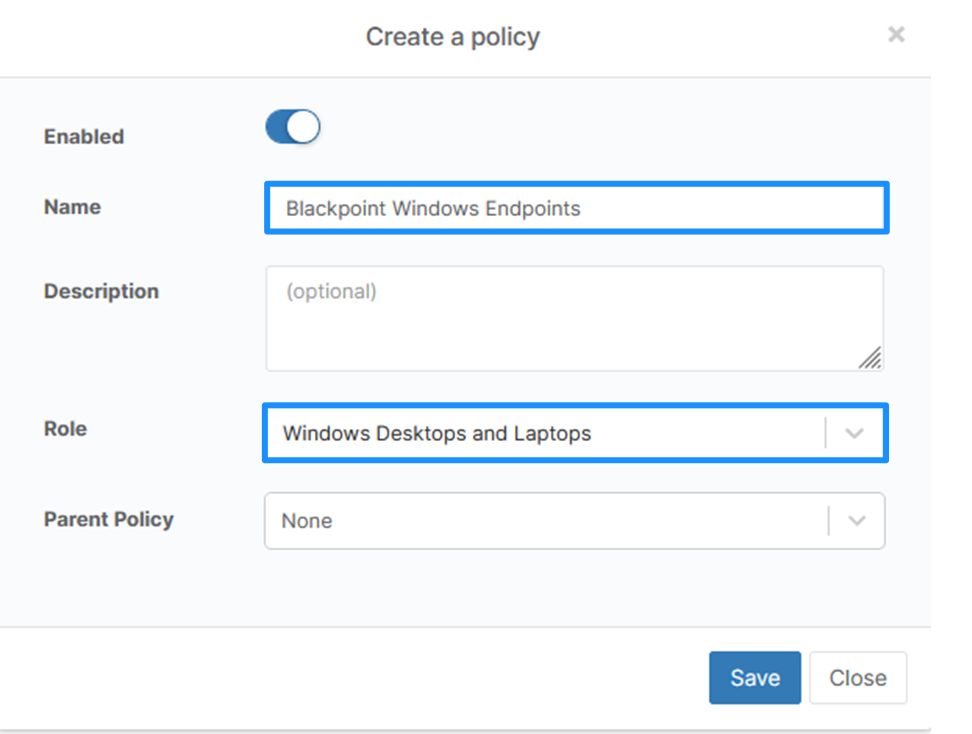Click the Parent Policy label
This screenshot has height=734, width=972.
[108, 519]
